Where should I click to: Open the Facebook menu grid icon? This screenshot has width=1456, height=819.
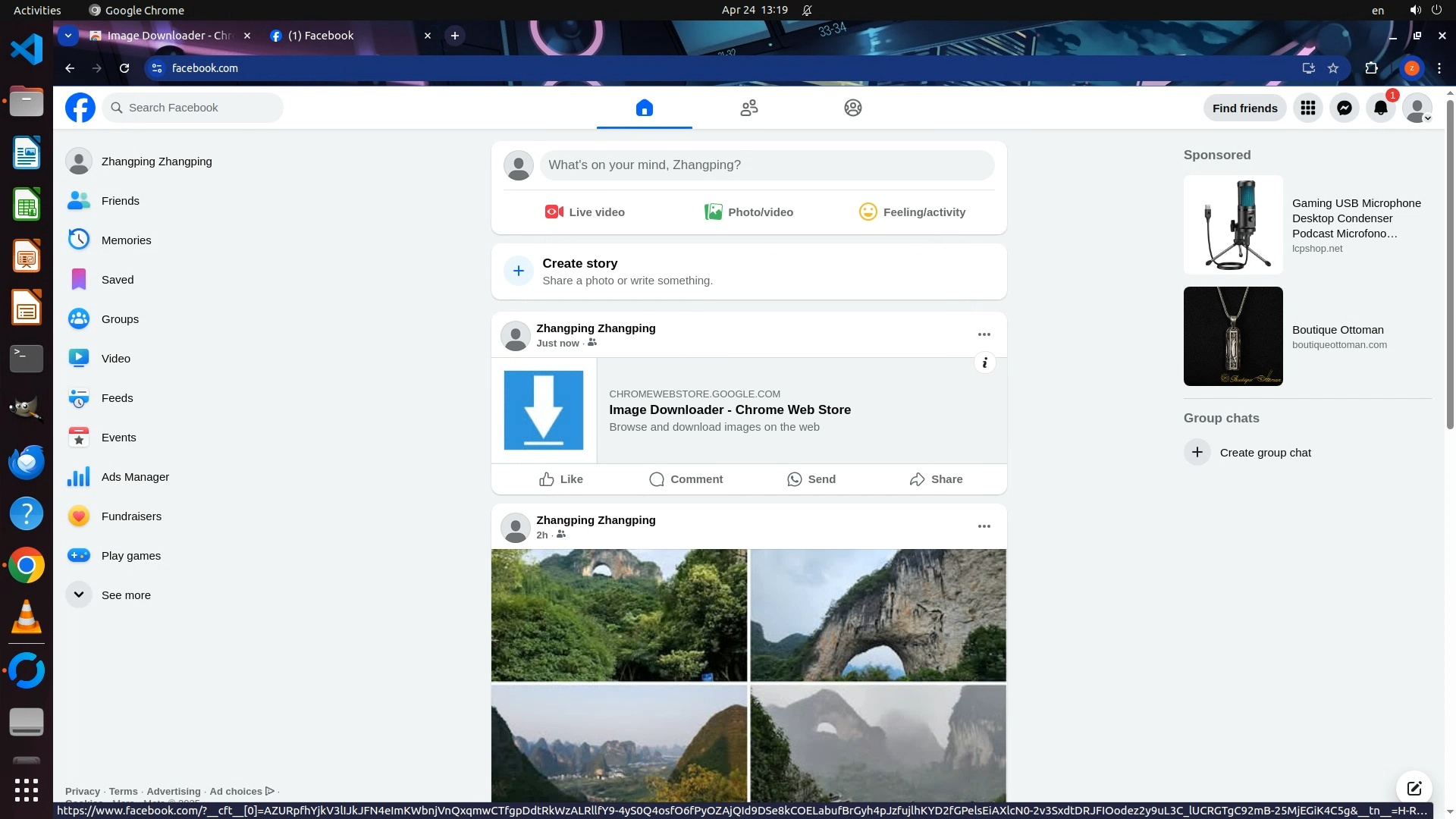click(1308, 108)
